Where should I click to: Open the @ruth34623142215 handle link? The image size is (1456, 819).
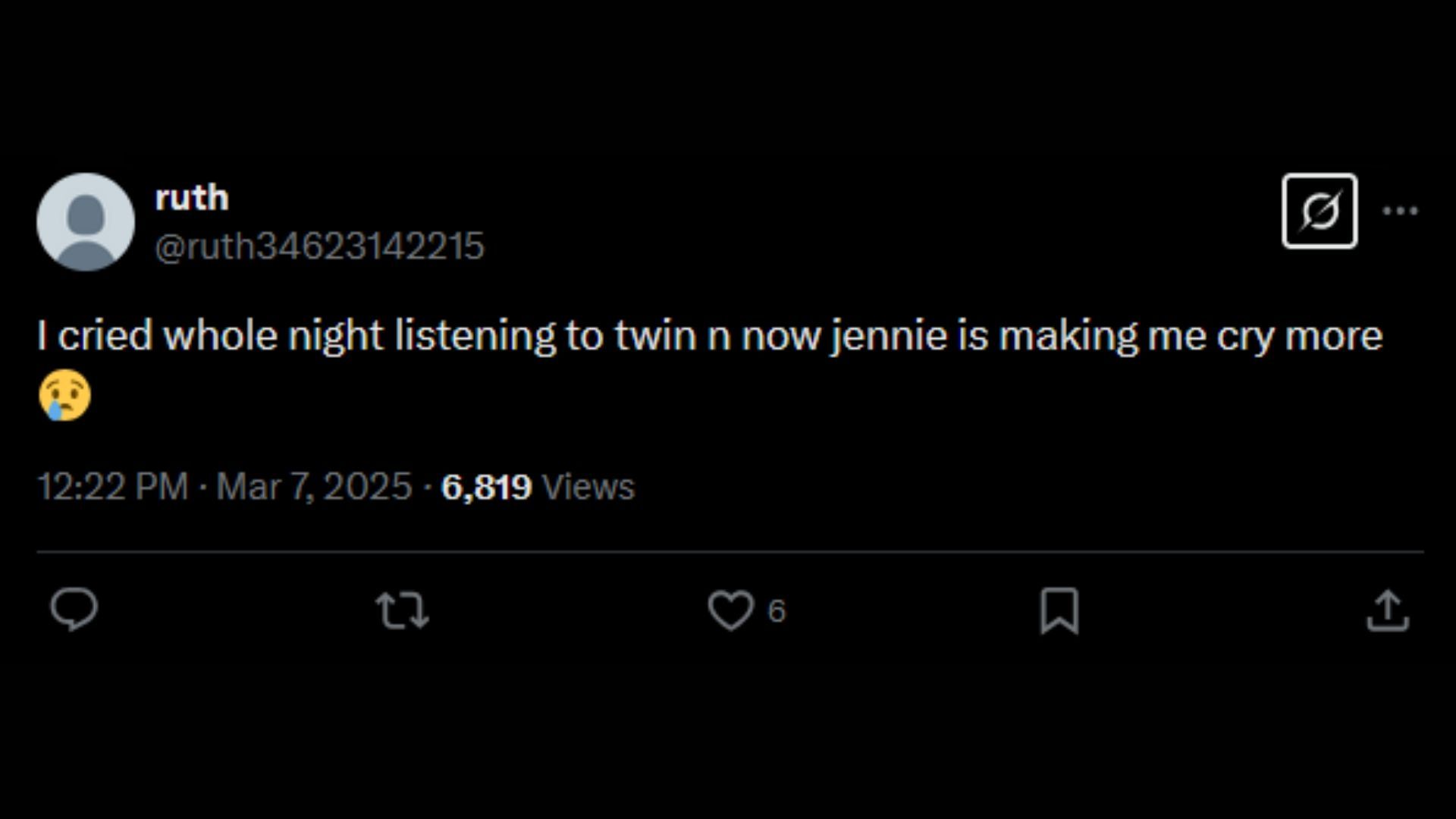[319, 246]
